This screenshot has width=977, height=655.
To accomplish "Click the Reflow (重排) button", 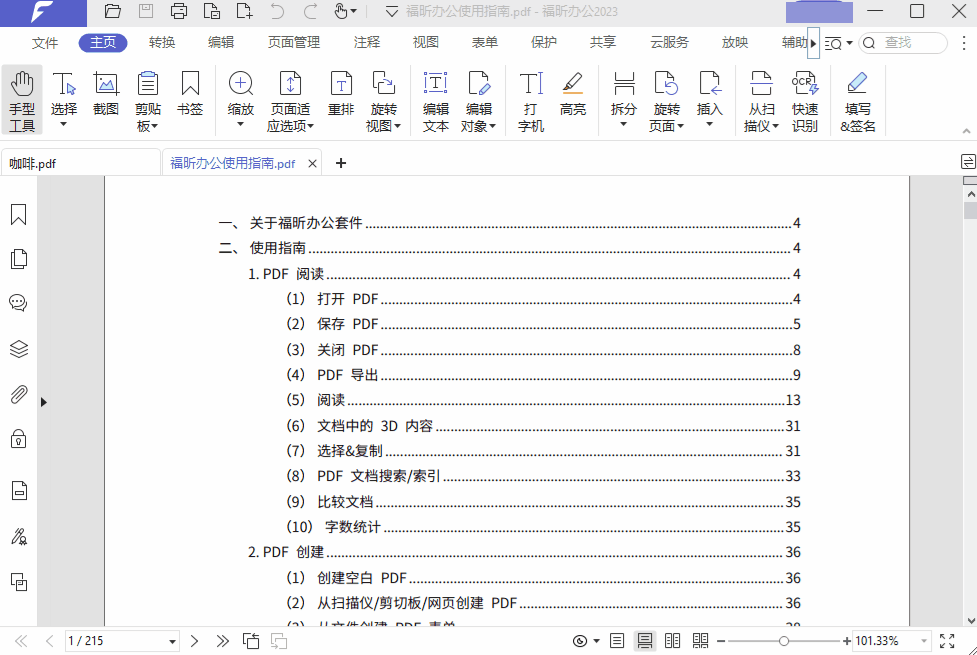I will (x=341, y=93).
